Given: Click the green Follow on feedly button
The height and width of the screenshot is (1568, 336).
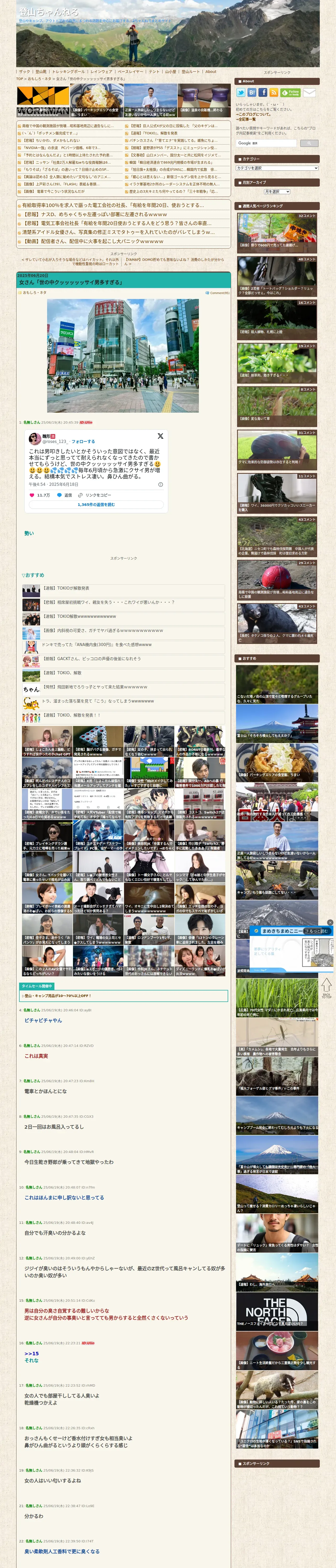Looking at the screenshot, I should click(x=290, y=93).
